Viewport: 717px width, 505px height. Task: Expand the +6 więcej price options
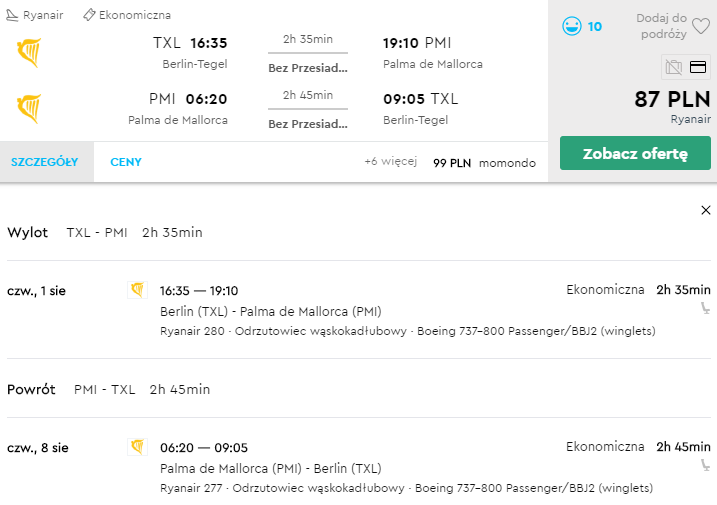pos(391,161)
